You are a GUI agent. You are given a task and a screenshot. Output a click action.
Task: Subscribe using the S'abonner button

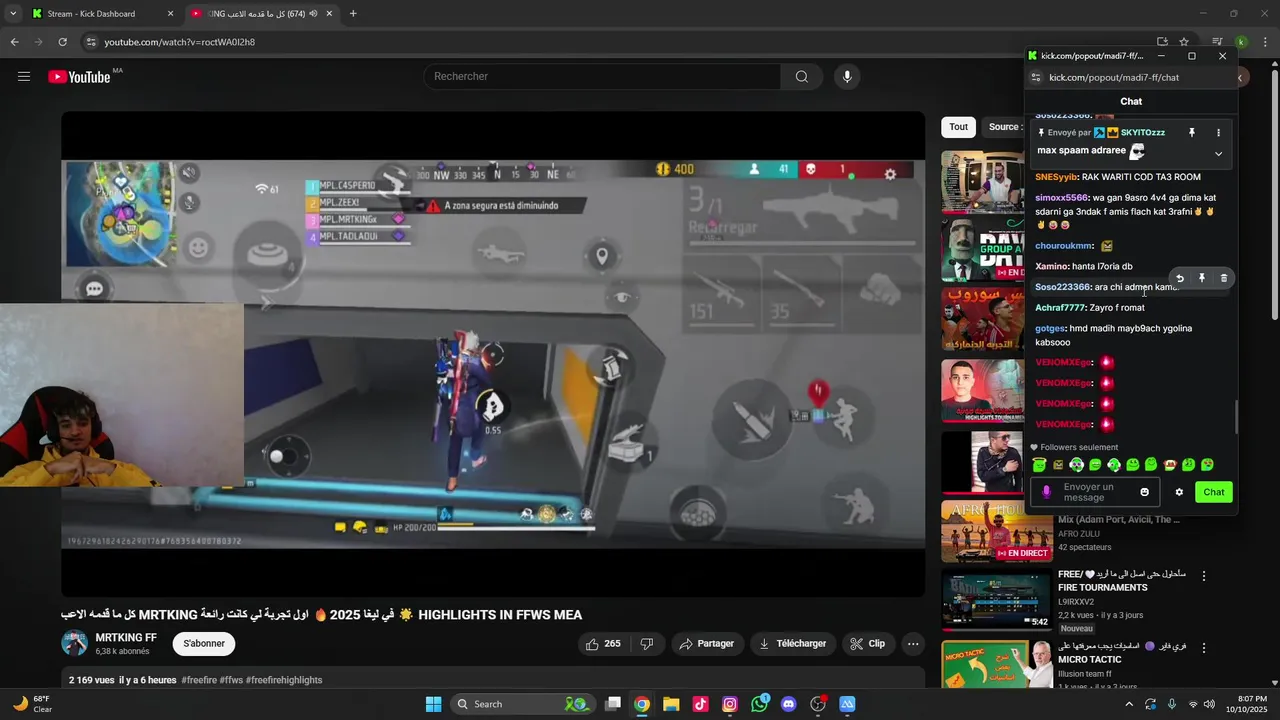point(204,644)
